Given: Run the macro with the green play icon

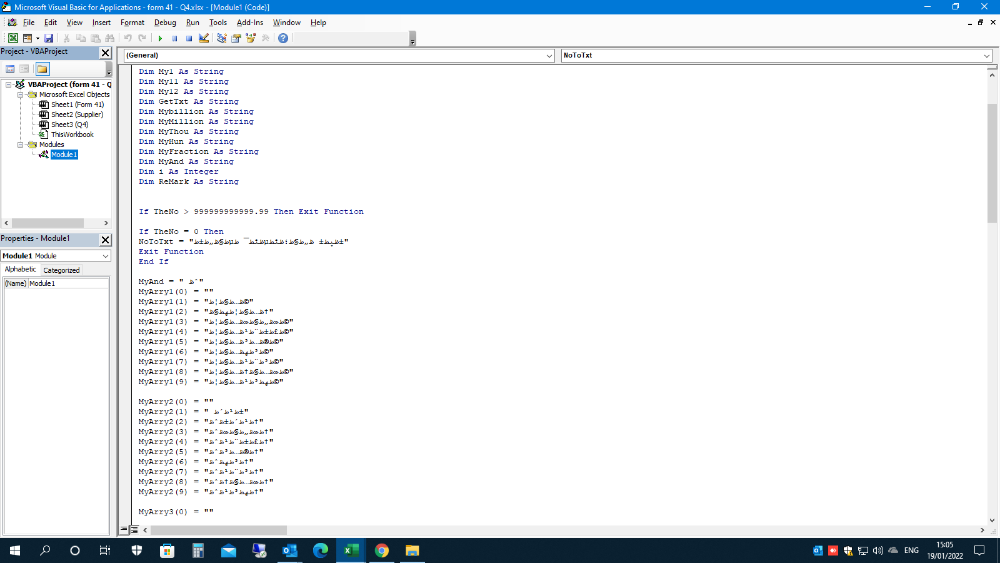Looking at the screenshot, I should pyautogui.click(x=160, y=38).
